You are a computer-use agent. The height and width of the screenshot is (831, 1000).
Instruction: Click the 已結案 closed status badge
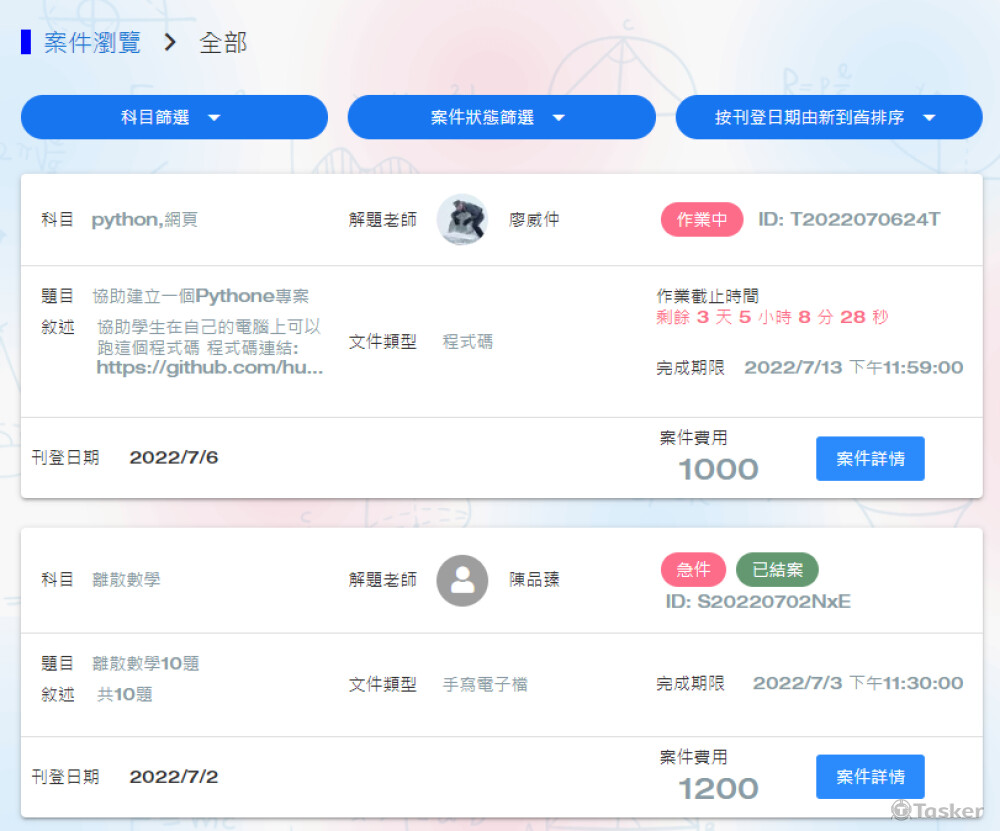point(777,570)
